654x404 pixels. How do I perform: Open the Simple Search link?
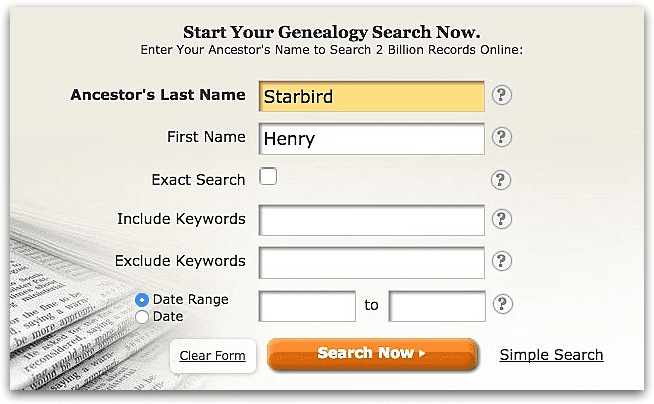pyautogui.click(x=551, y=355)
